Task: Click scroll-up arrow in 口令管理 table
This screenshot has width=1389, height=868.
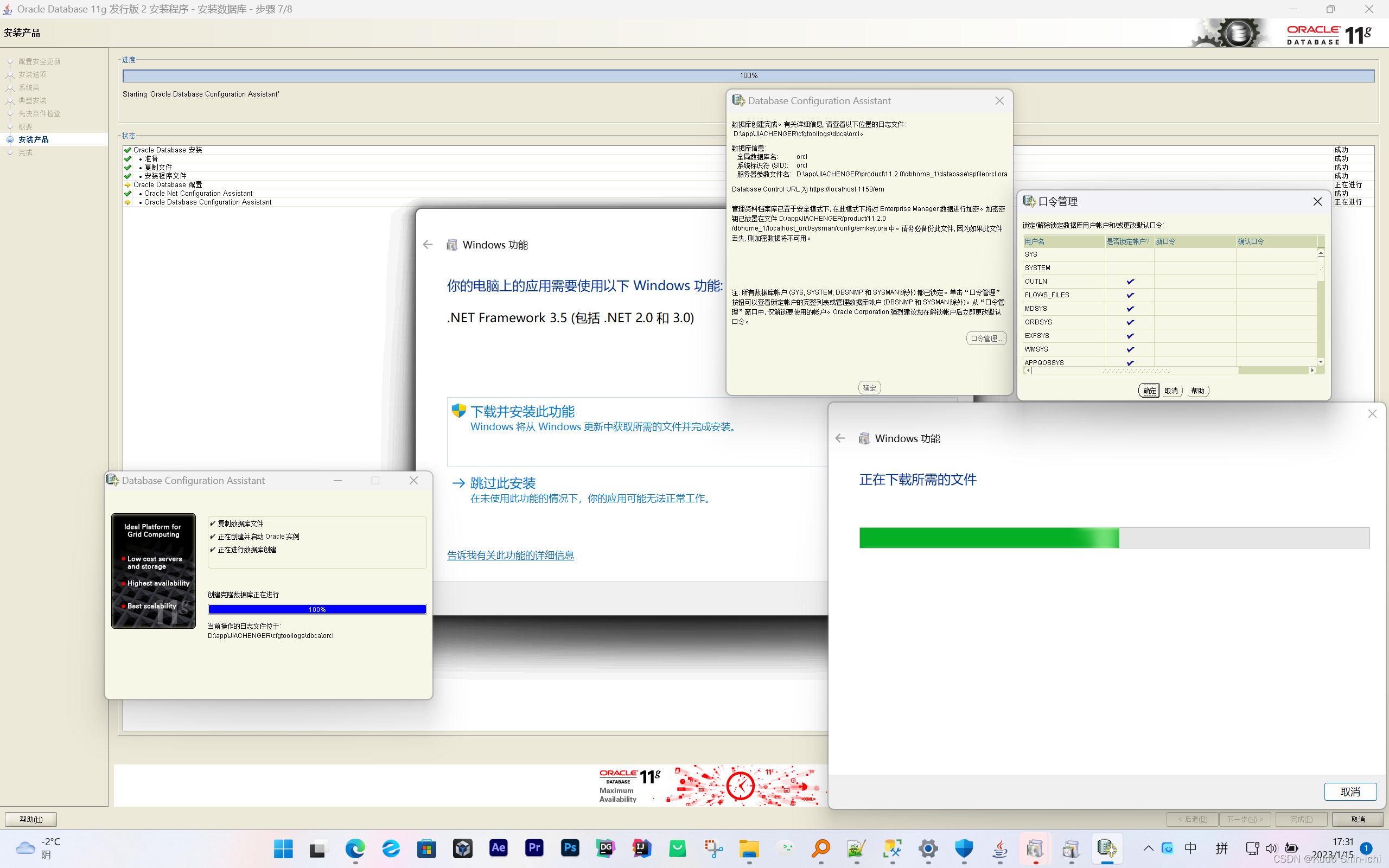Action: point(1321,253)
